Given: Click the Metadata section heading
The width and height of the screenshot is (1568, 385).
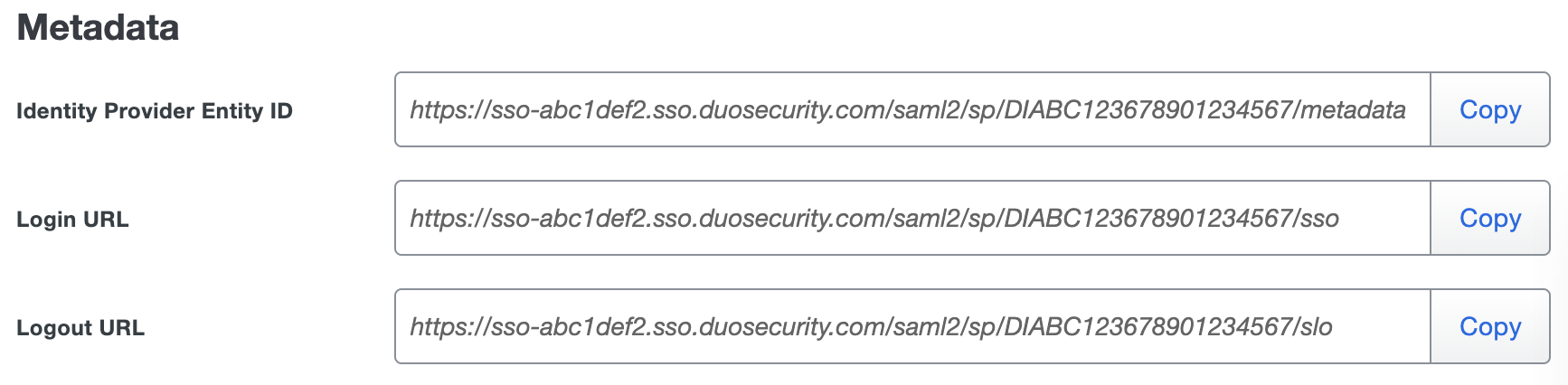Looking at the screenshot, I should click(x=98, y=28).
